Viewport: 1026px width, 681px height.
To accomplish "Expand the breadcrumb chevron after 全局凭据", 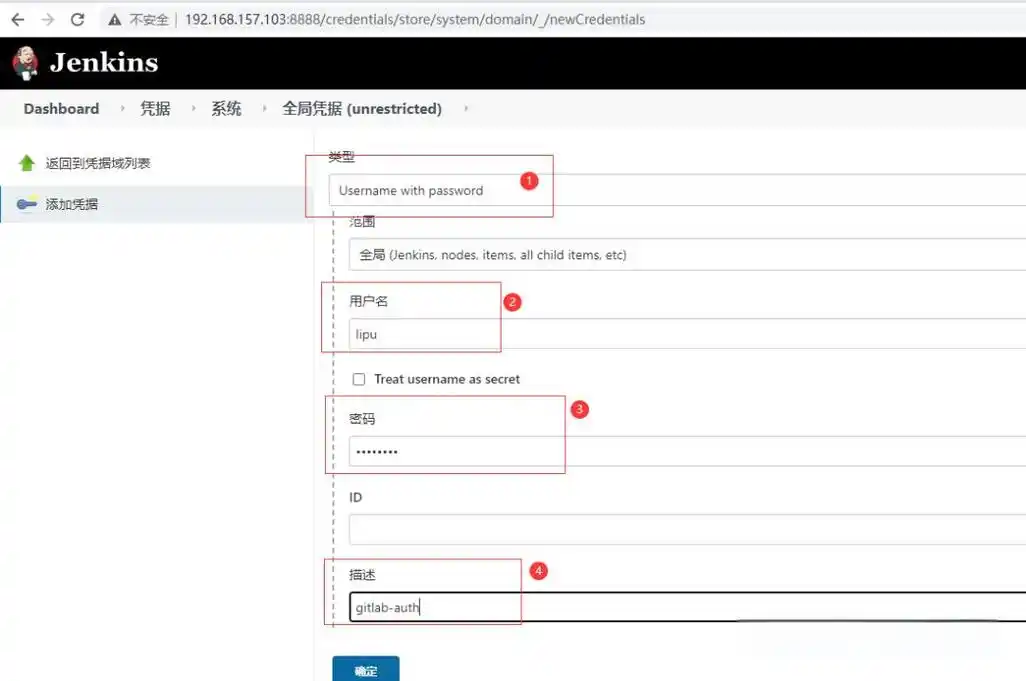I will pos(466,110).
